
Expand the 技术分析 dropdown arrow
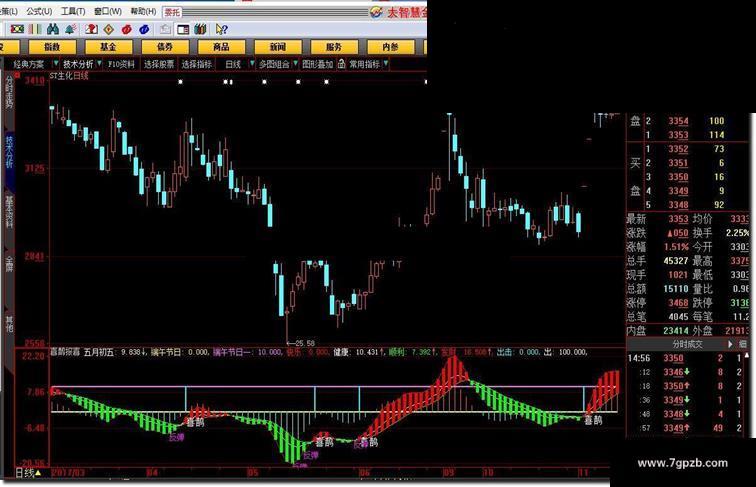tap(99, 63)
